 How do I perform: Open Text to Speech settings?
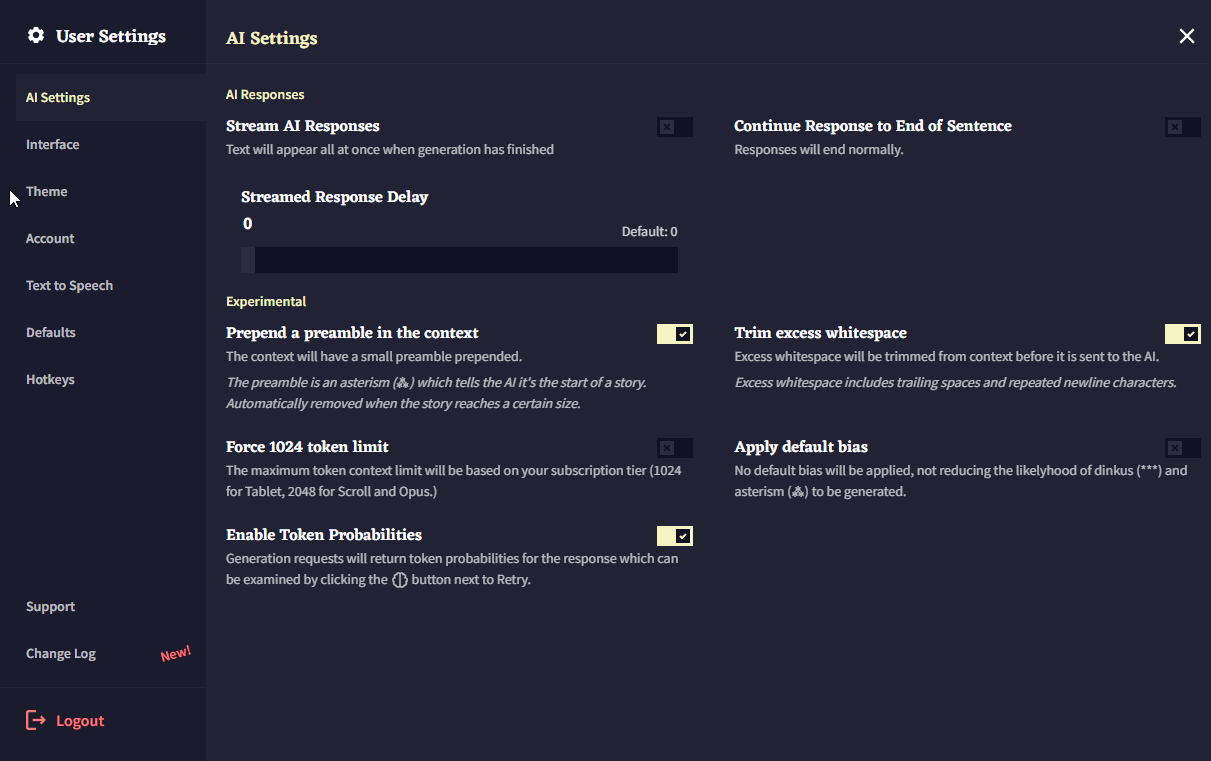[x=69, y=286]
